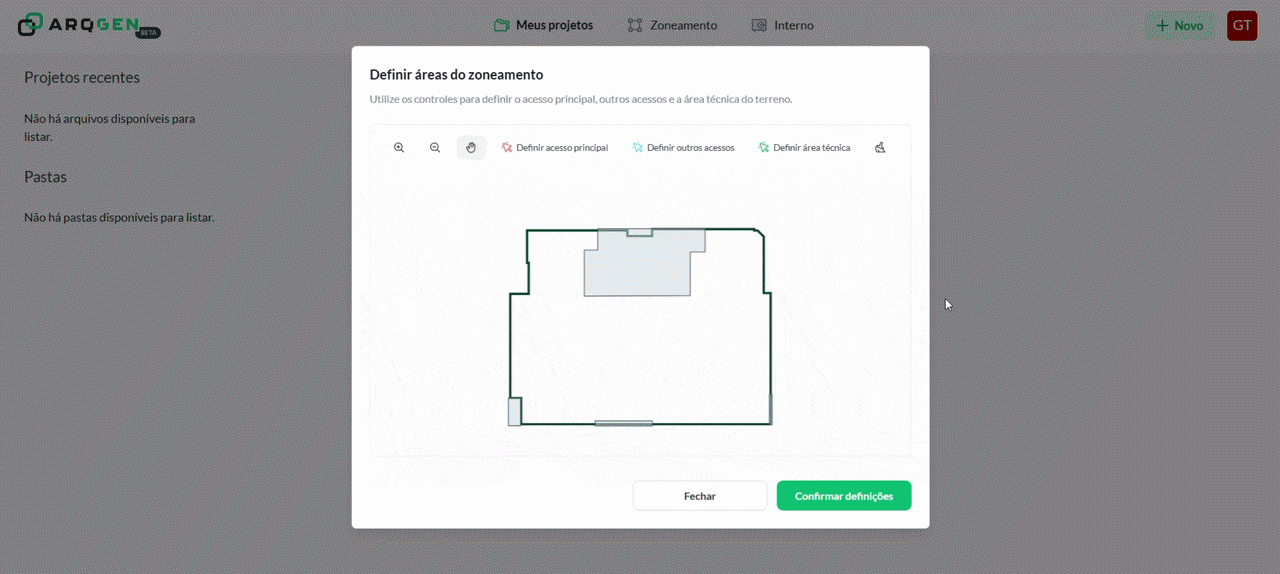Activate Definir outros acessos tool

(x=684, y=148)
